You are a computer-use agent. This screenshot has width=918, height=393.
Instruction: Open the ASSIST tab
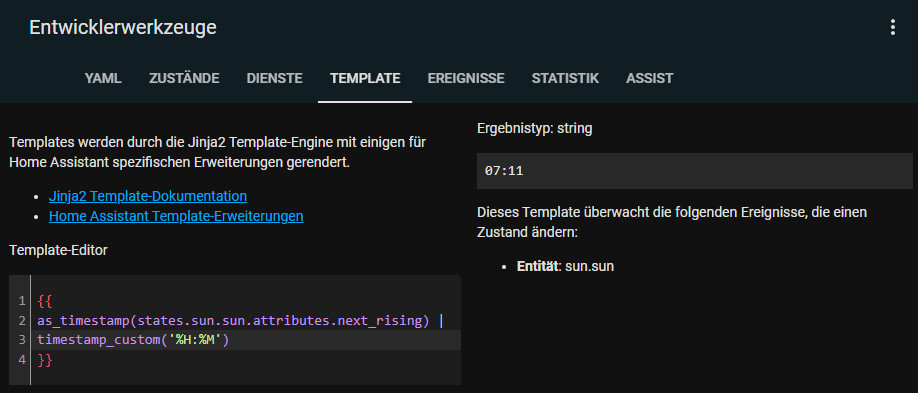click(649, 78)
